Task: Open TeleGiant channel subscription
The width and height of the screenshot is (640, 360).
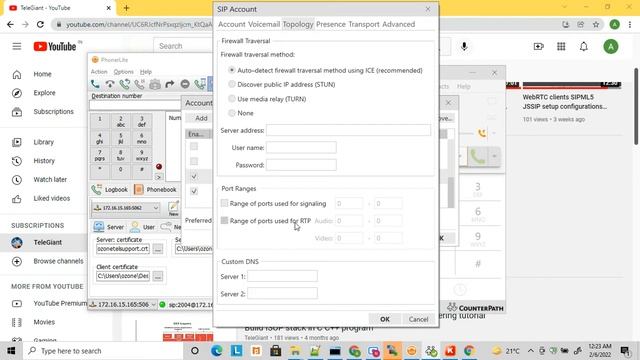Action: click(x=43, y=242)
